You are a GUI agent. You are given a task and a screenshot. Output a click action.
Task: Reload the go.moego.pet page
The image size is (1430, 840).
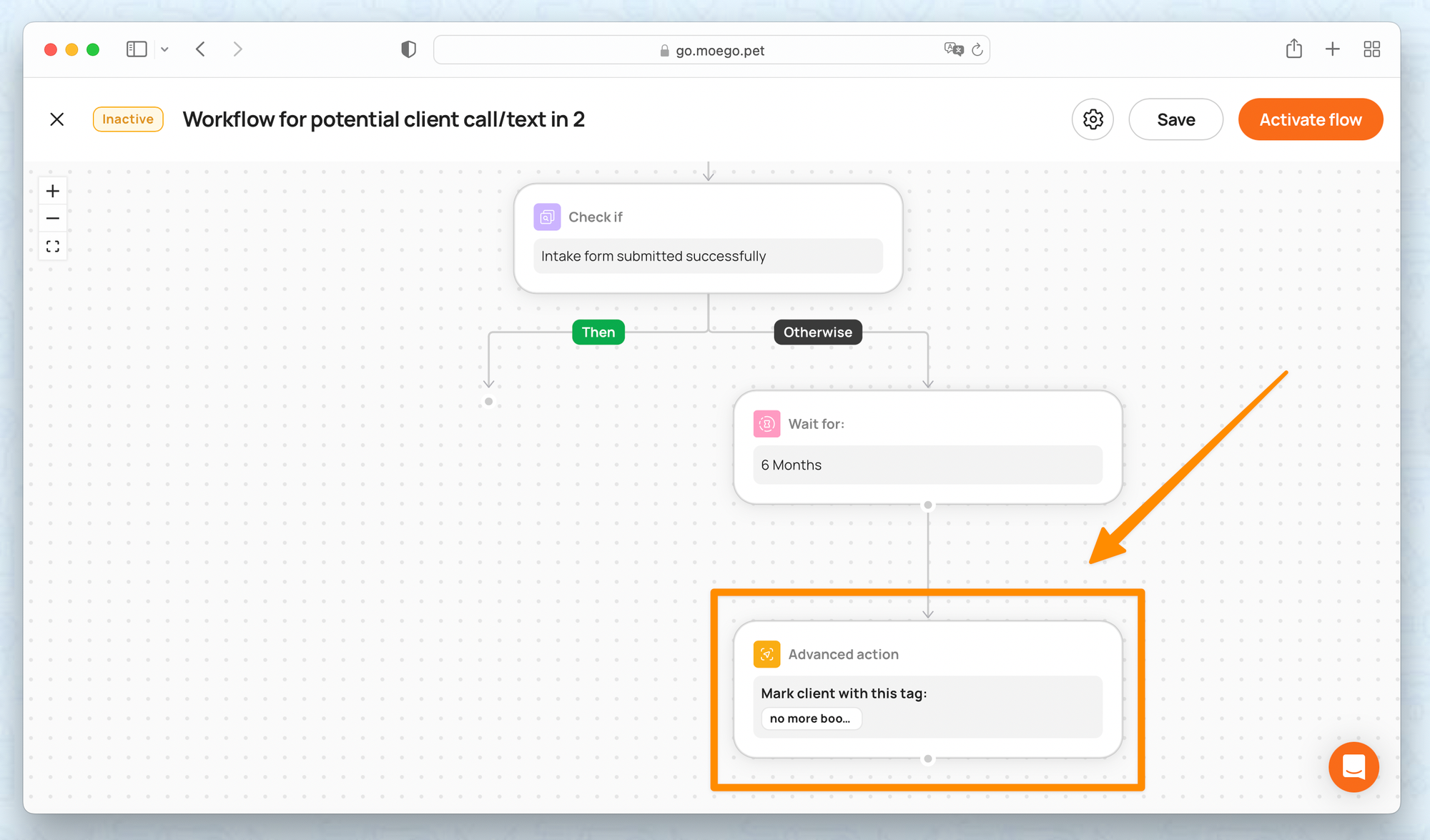(x=977, y=50)
